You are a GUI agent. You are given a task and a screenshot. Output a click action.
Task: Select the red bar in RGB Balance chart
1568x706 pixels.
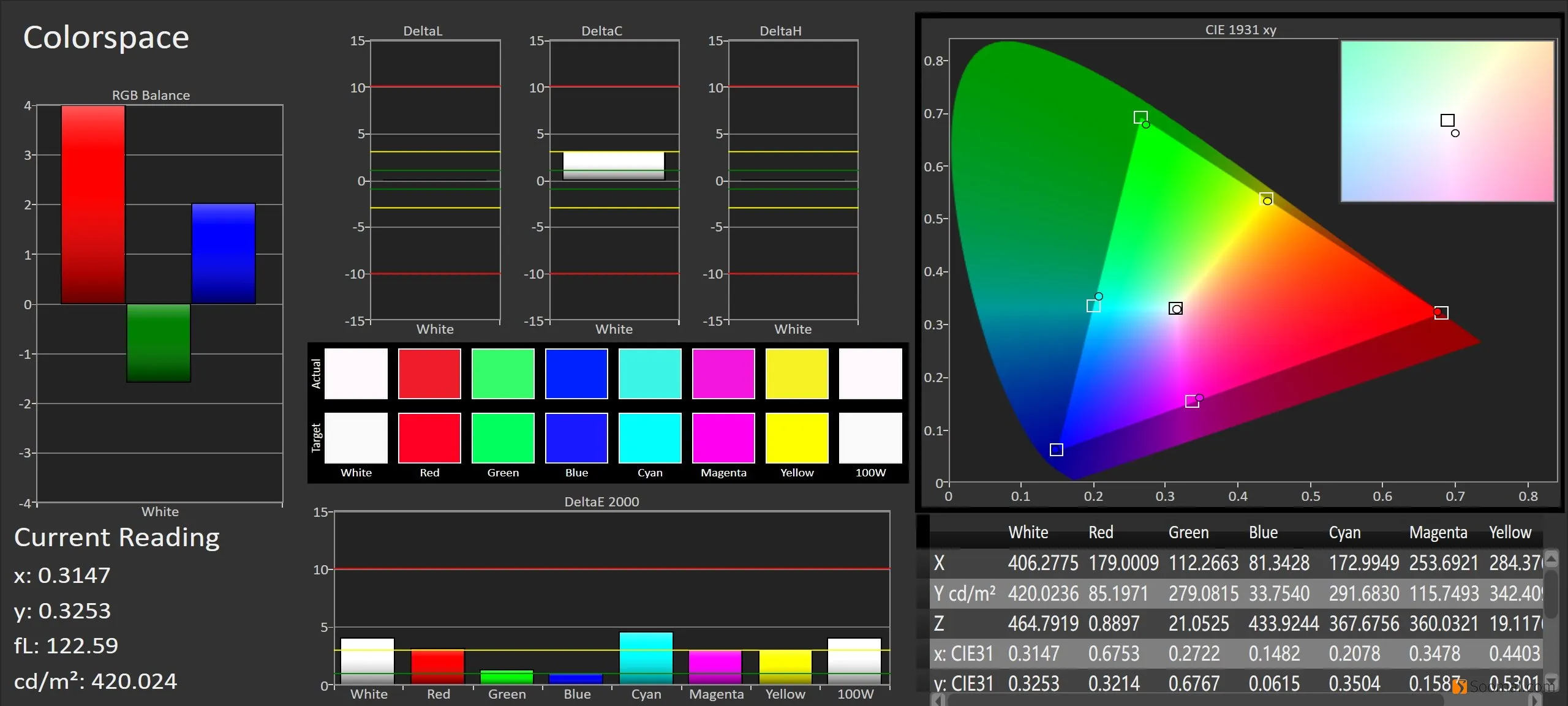93,205
